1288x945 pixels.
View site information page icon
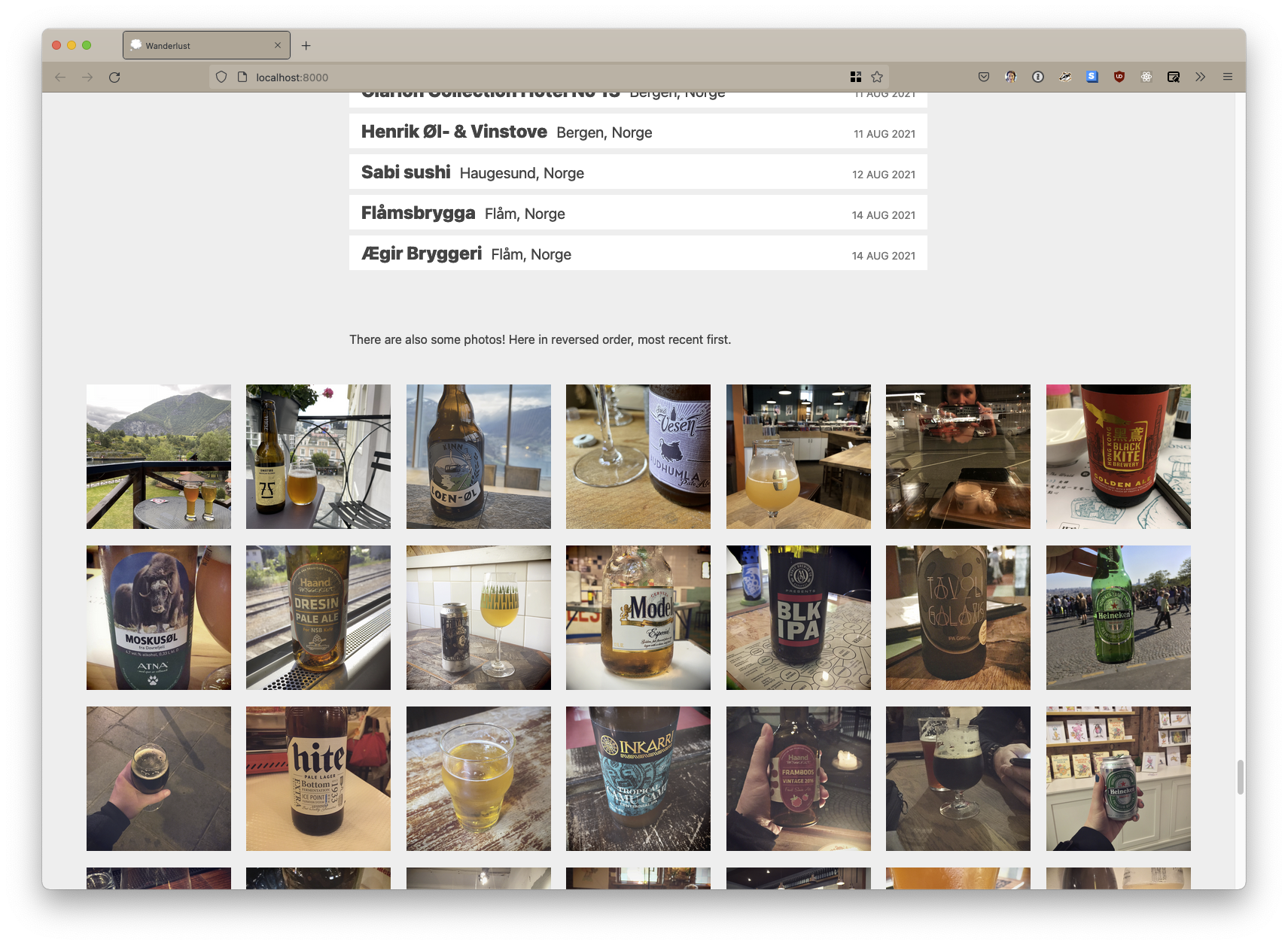point(242,77)
